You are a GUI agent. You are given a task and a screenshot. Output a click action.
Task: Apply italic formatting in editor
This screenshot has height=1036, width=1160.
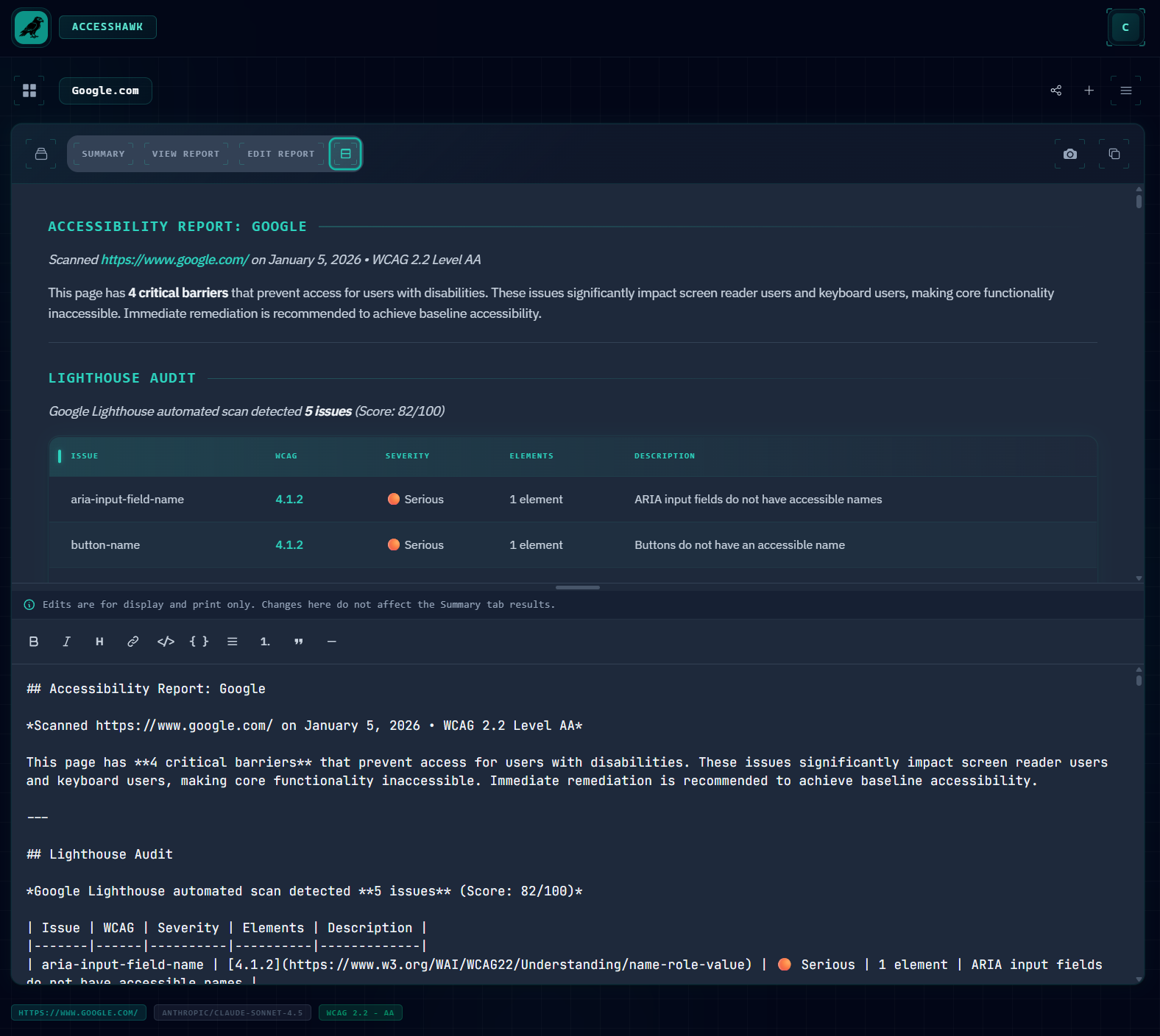66,642
